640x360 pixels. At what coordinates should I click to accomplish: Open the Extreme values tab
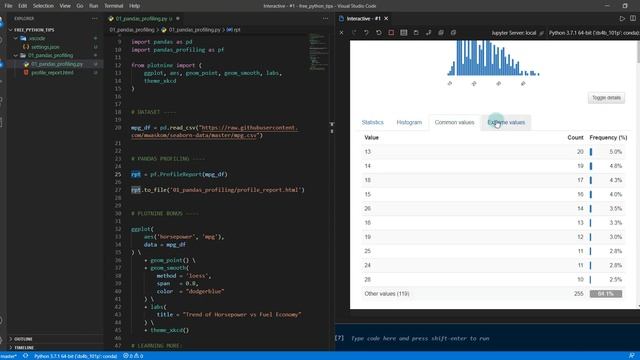click(x=506, y=122)
